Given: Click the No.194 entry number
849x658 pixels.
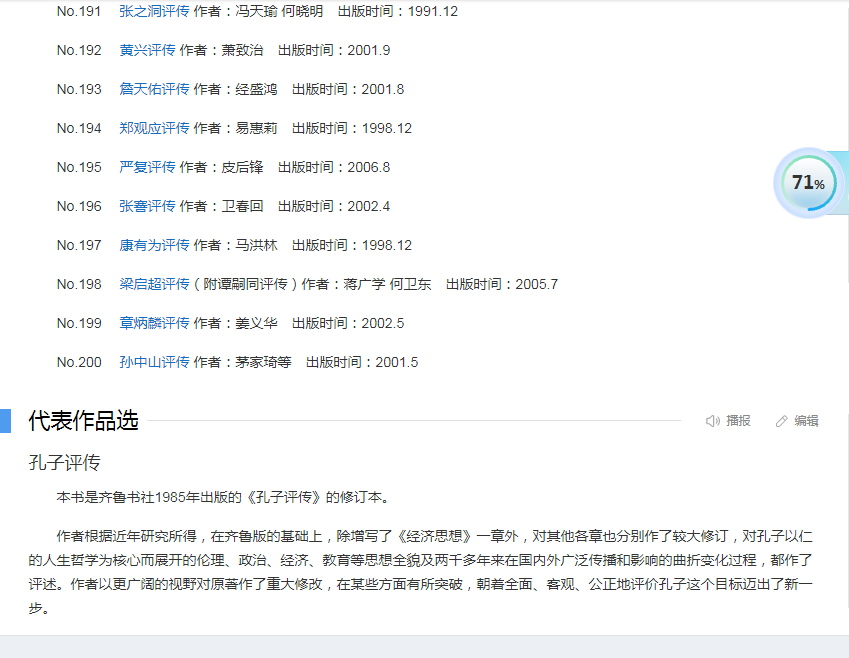Looking at the screenshot, I should tap(79, 128).
